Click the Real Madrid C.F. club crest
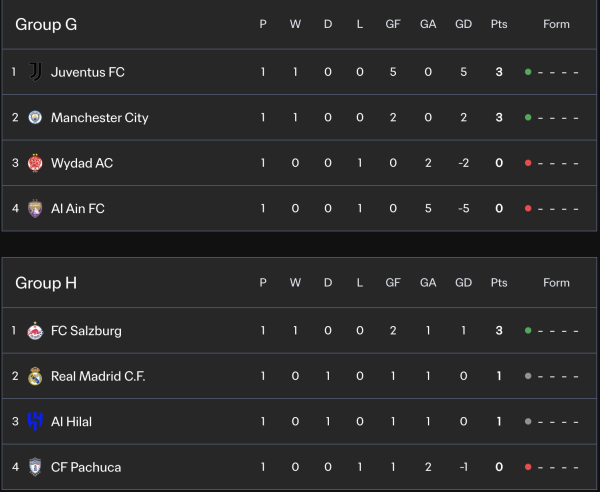The image size is (600, 492). click(x=35, y=376)
